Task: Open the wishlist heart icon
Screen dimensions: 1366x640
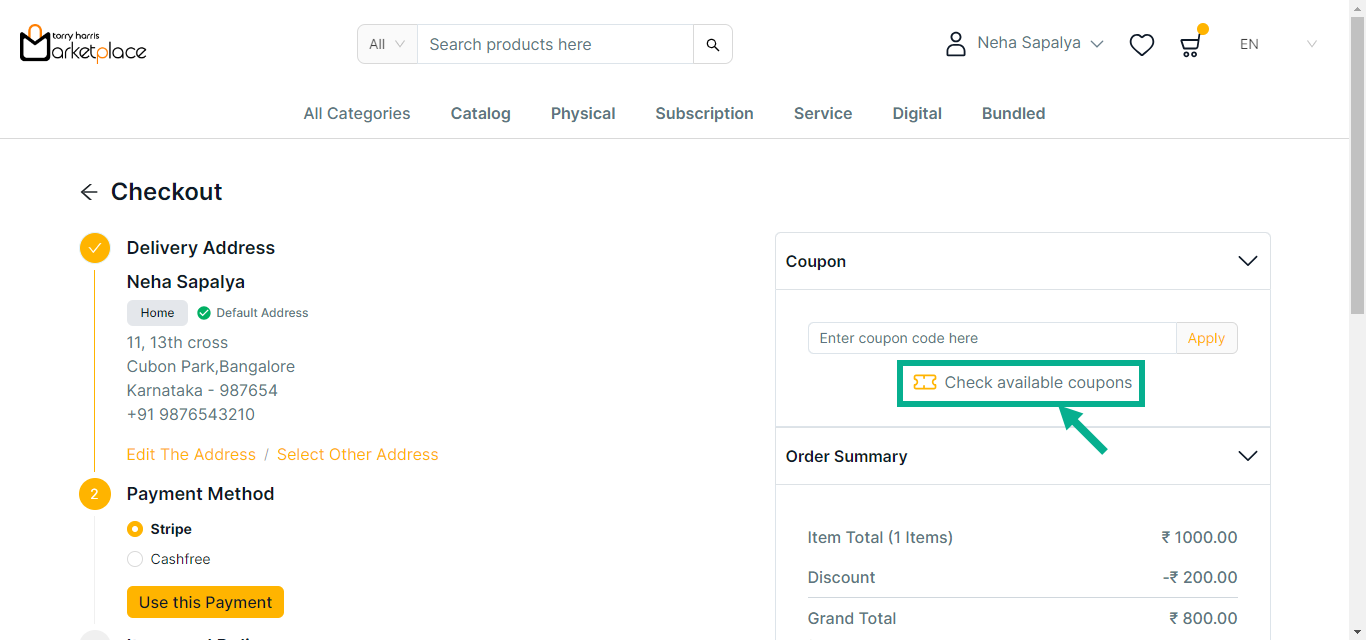Action: [1141, 44]
